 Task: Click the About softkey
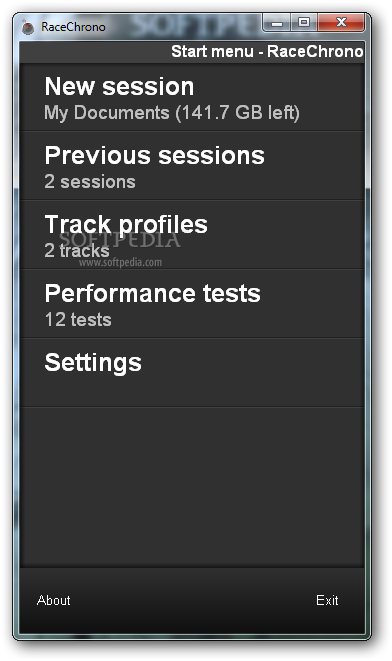(54, 600)
